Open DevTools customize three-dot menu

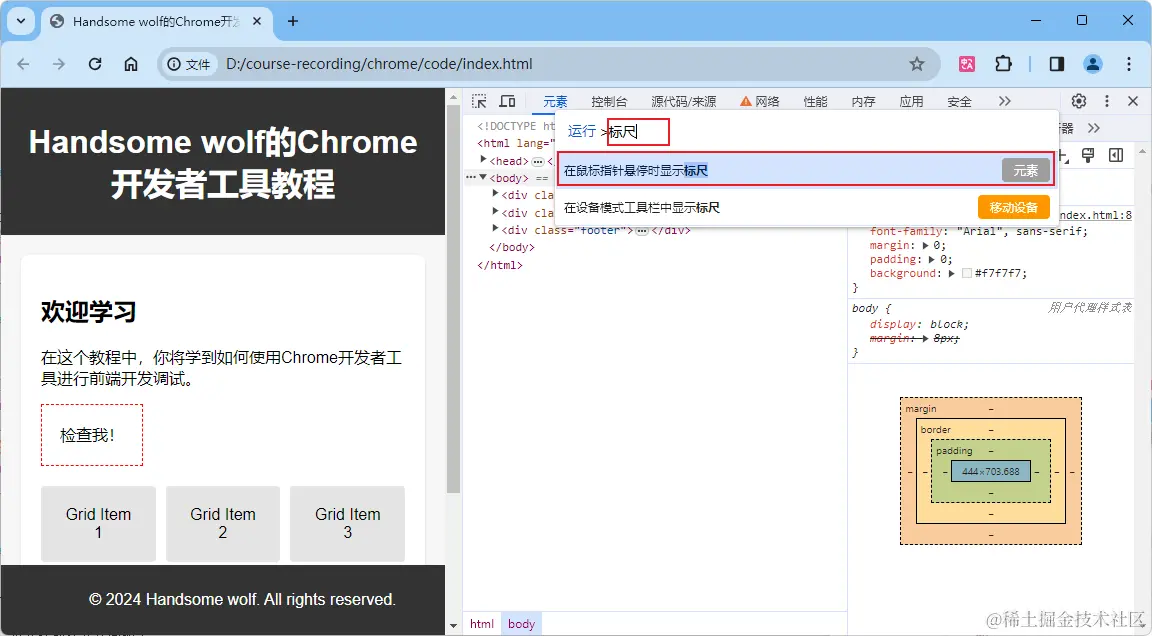point(1106,101)
